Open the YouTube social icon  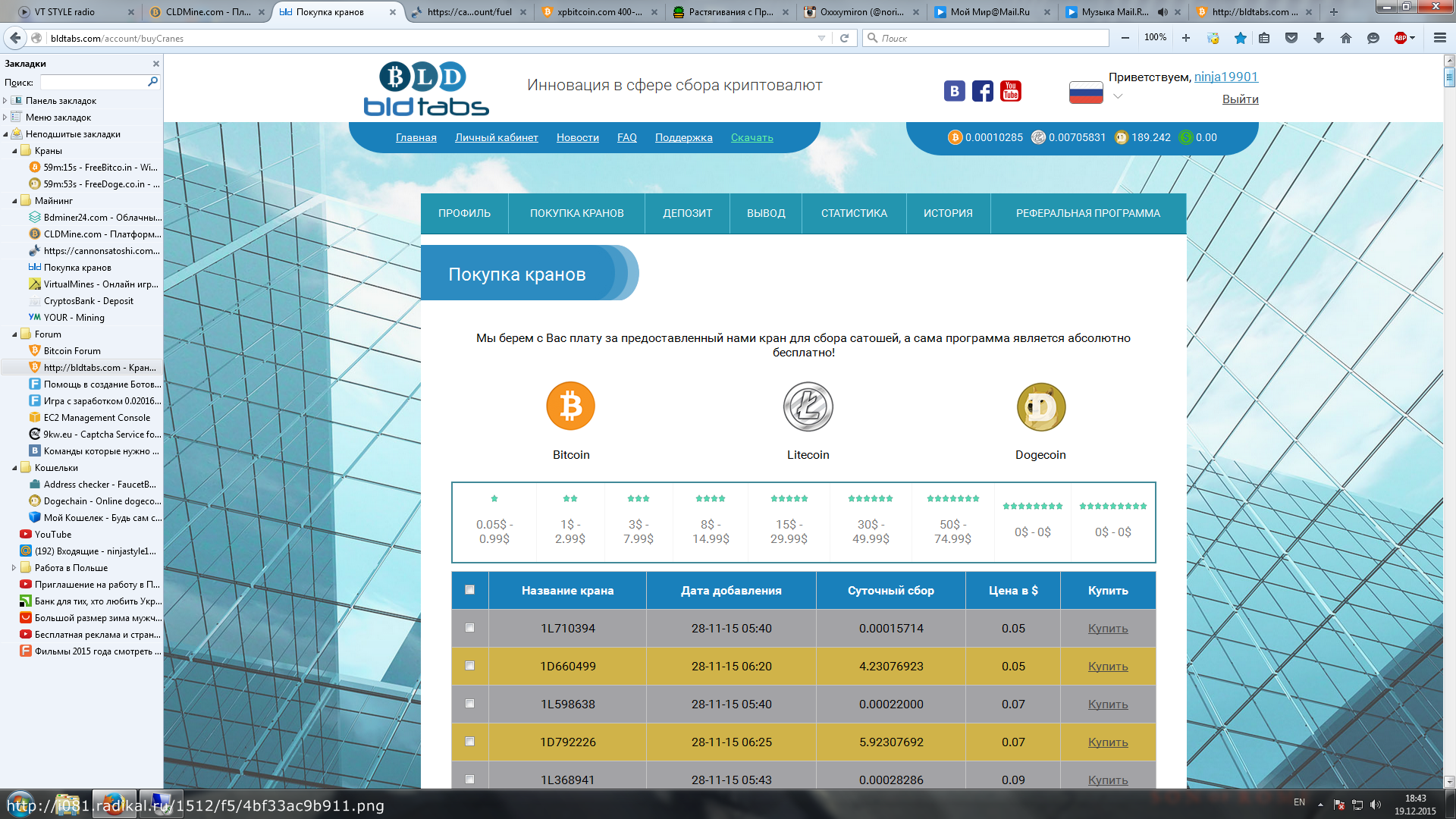pyautogui.click(x=1011, y=91)
